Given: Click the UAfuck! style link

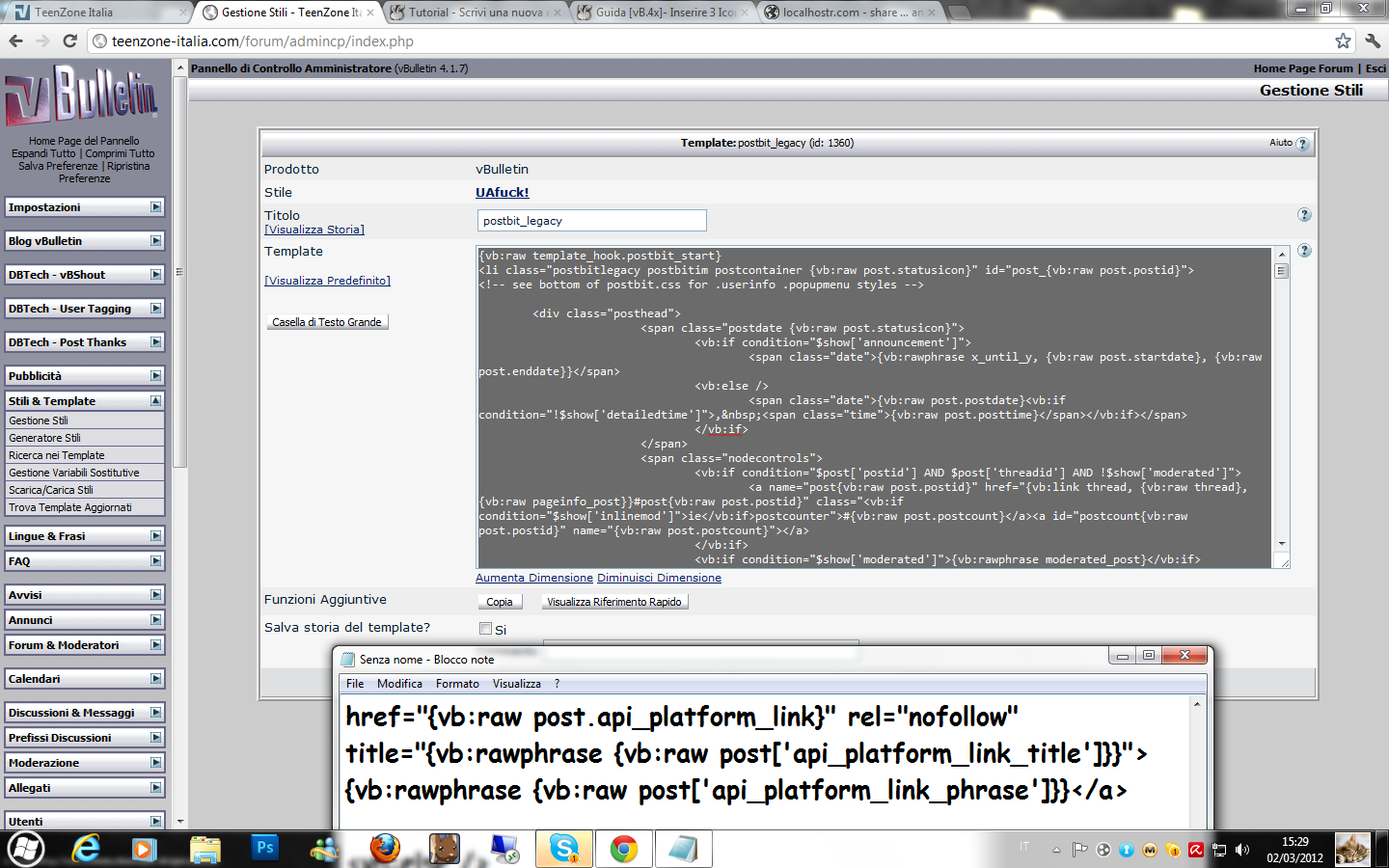Looking at the screenshot, I should [502, 193].
